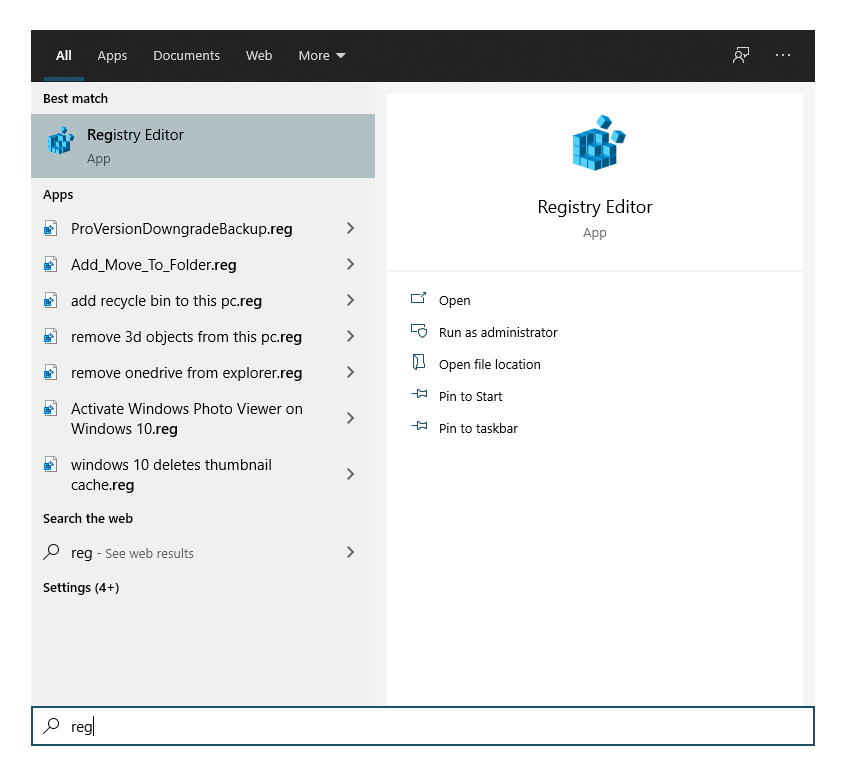844x776 pixels.
Task: Click the magnifier icon beside web result reg
Action: pos(51,552)
